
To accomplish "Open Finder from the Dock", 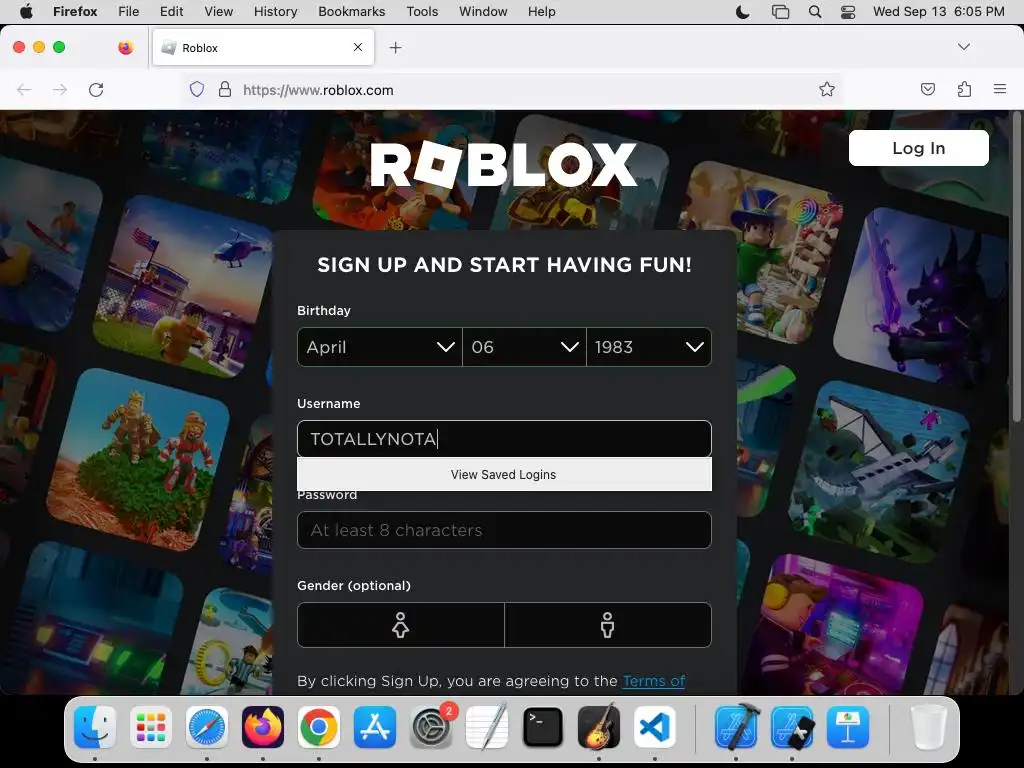I will (x=95, y=727).
